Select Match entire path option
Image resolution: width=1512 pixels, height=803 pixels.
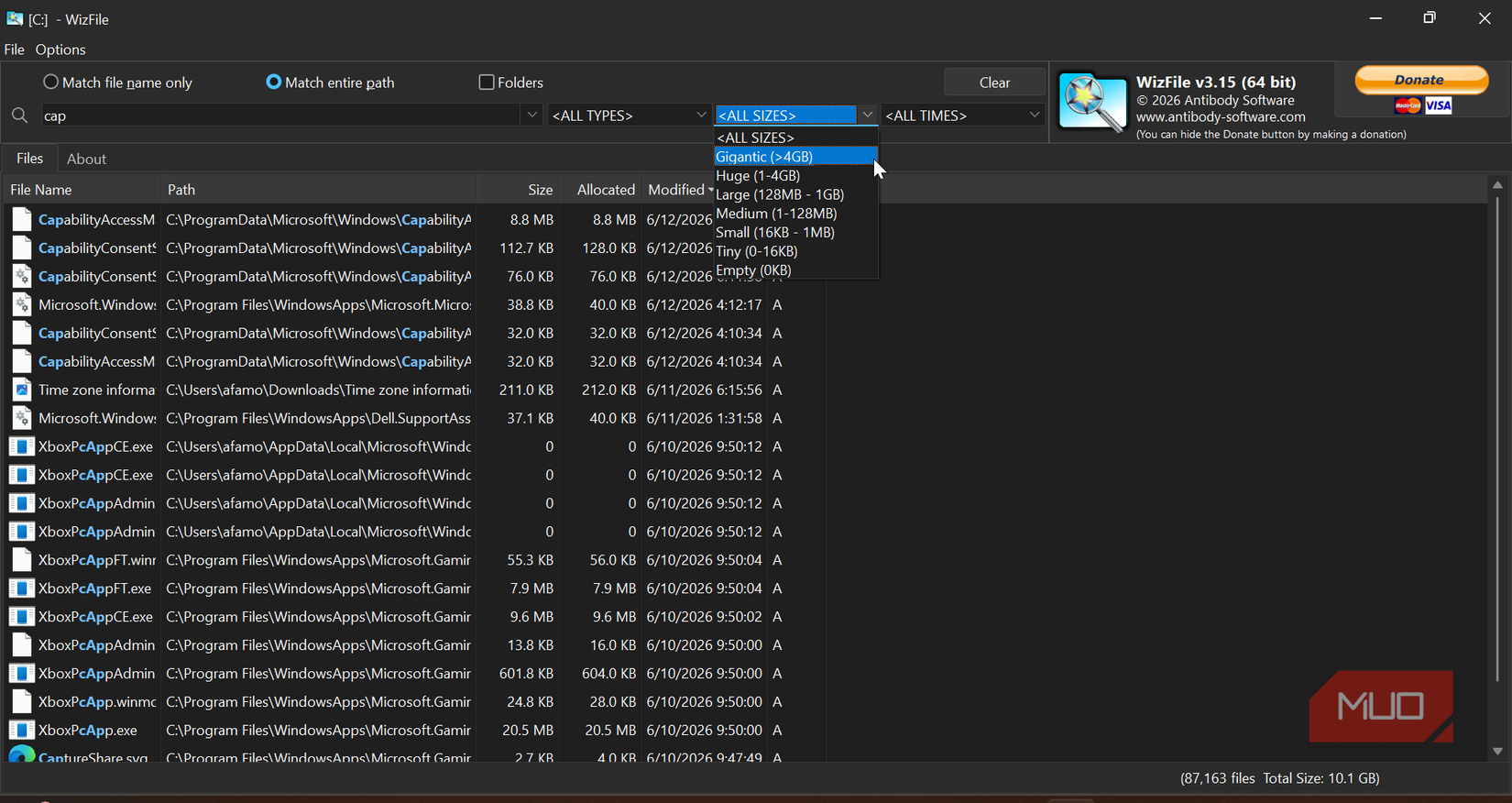330,82
